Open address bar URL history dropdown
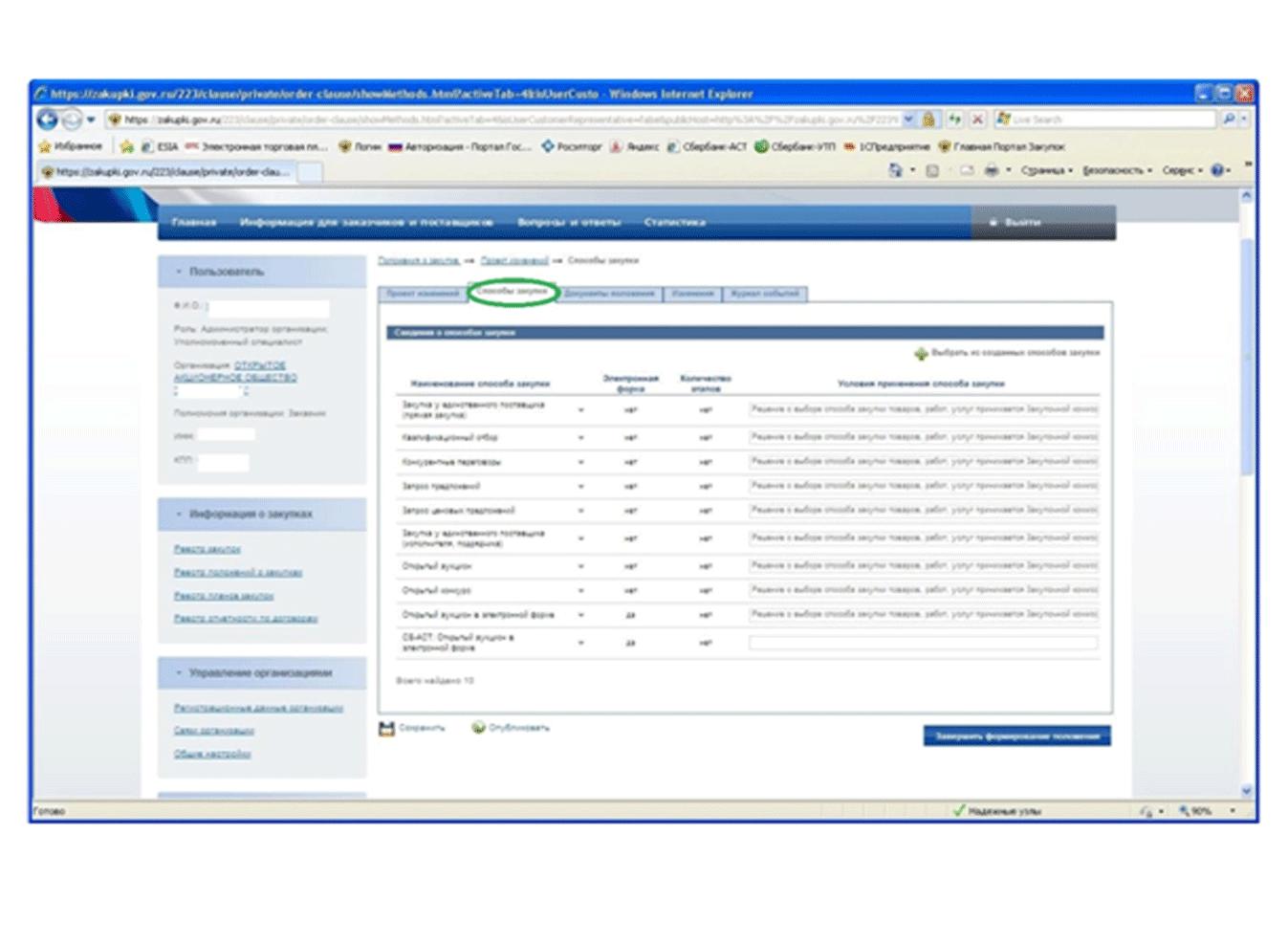The width and height of the screenshot is (1288, 944). coord(908,120)
